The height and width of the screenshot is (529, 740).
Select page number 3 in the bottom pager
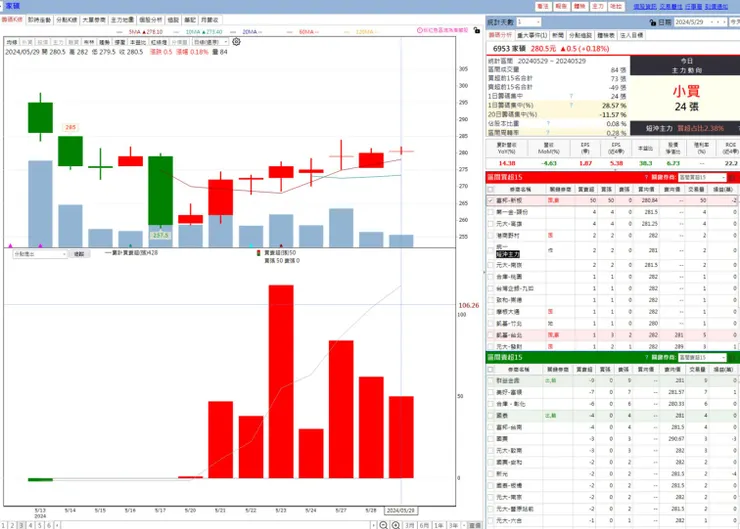[21, 525]
